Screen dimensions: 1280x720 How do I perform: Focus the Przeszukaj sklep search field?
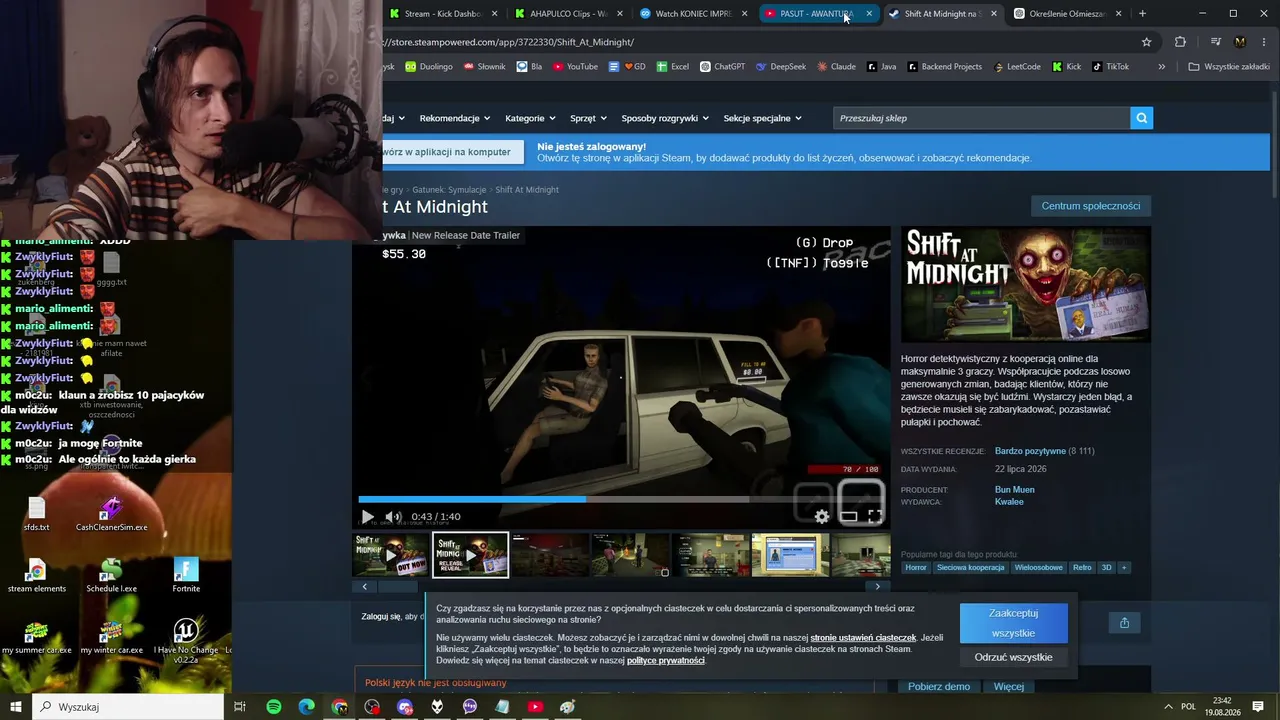coord(982,118)
